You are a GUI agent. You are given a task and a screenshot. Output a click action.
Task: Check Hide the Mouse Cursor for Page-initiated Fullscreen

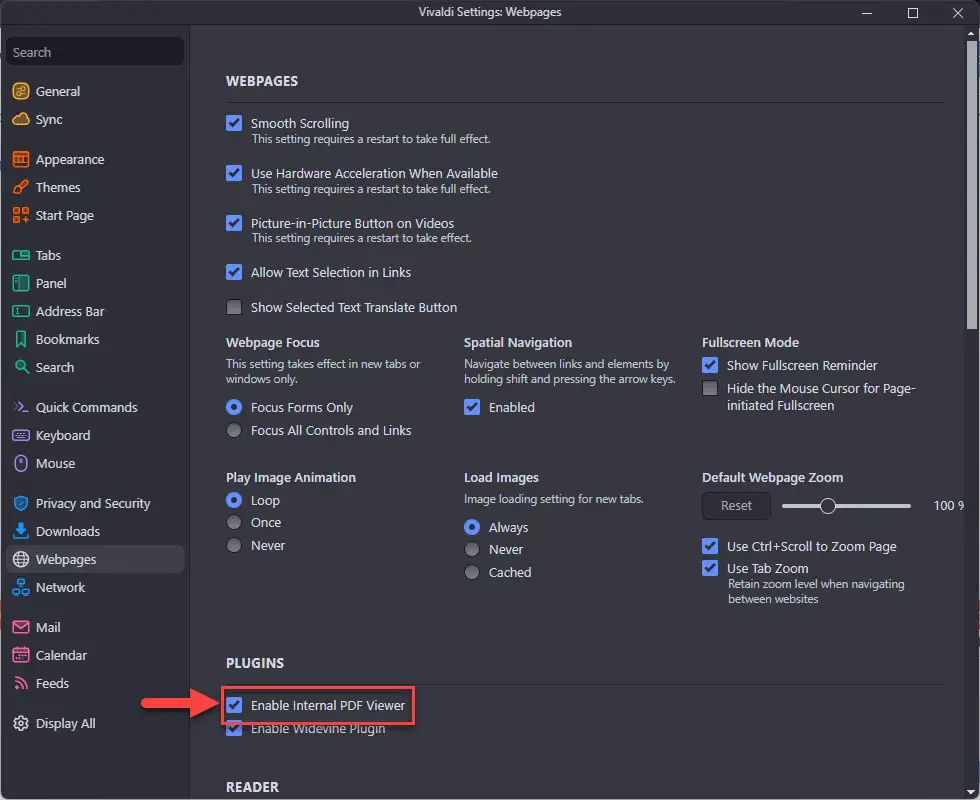tap(710, 389)
